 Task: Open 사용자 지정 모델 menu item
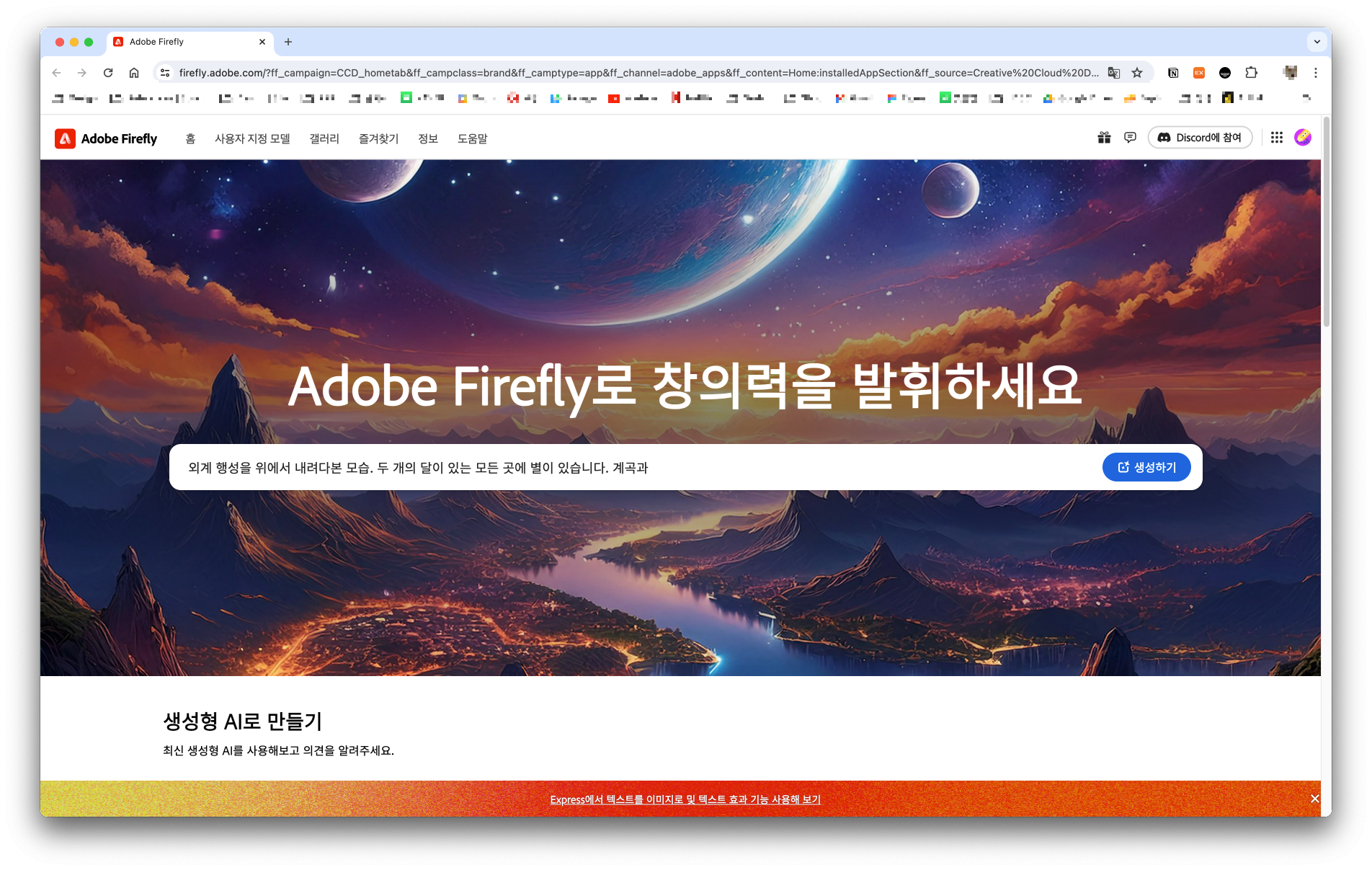coord(252,138)
